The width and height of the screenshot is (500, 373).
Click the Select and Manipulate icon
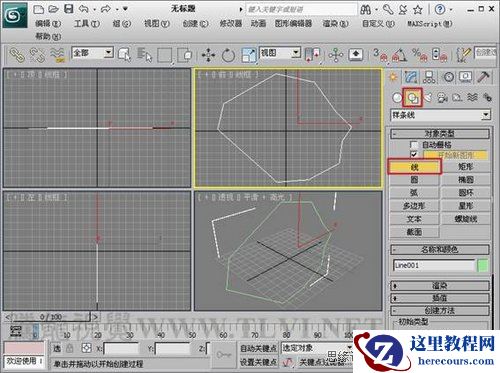click(336, 55)
